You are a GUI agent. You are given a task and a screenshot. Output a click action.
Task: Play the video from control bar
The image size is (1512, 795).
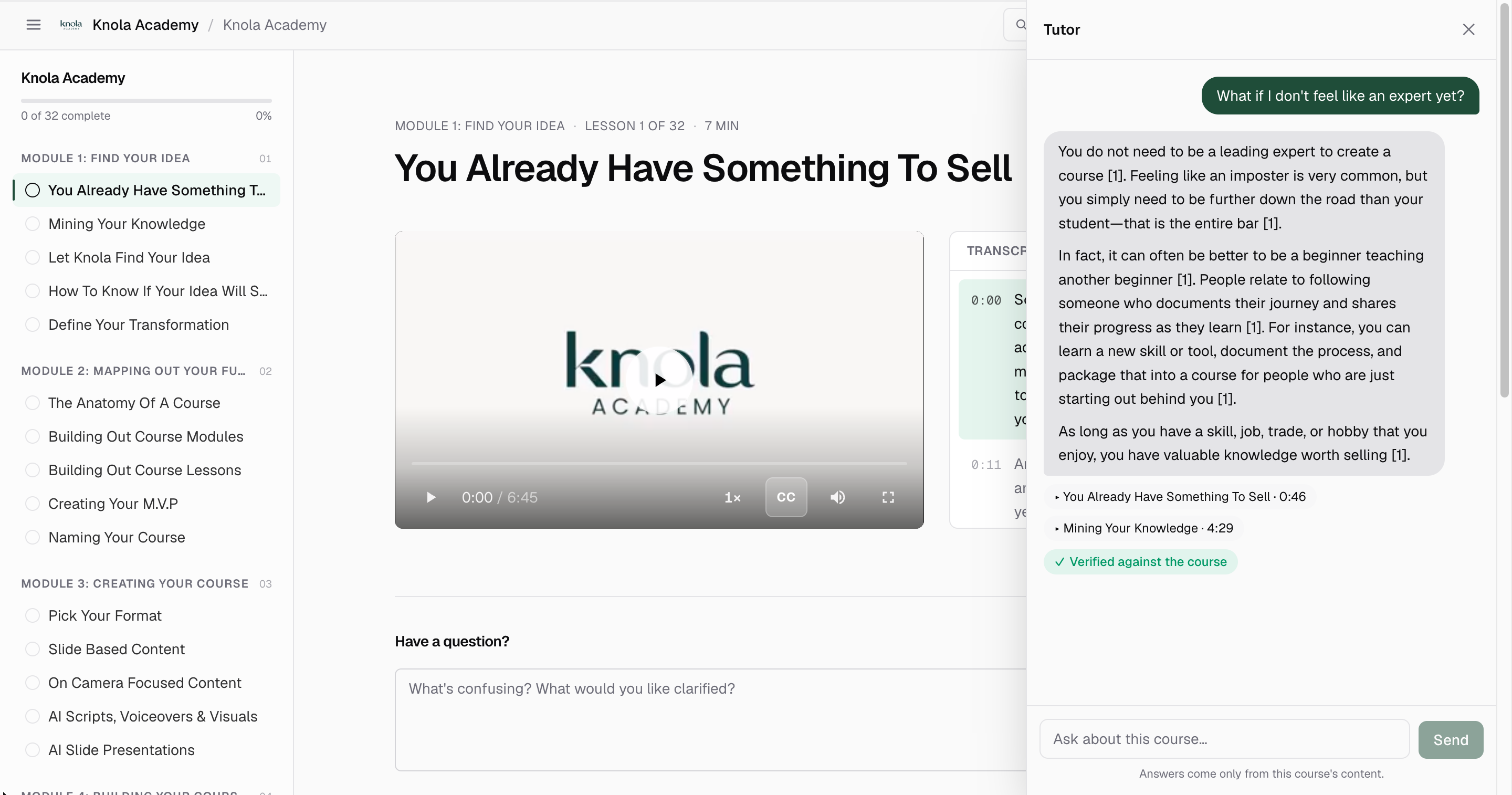point(431,497)
